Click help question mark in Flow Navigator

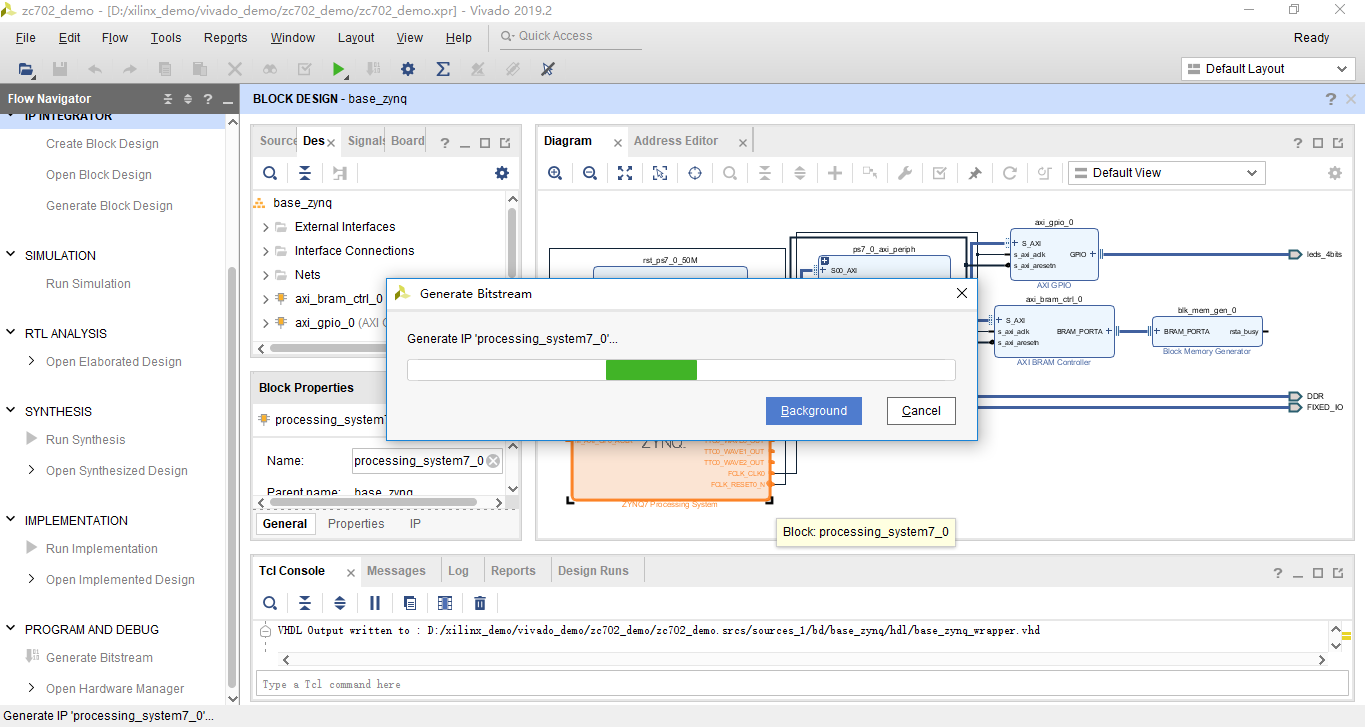tap(208, 99)
